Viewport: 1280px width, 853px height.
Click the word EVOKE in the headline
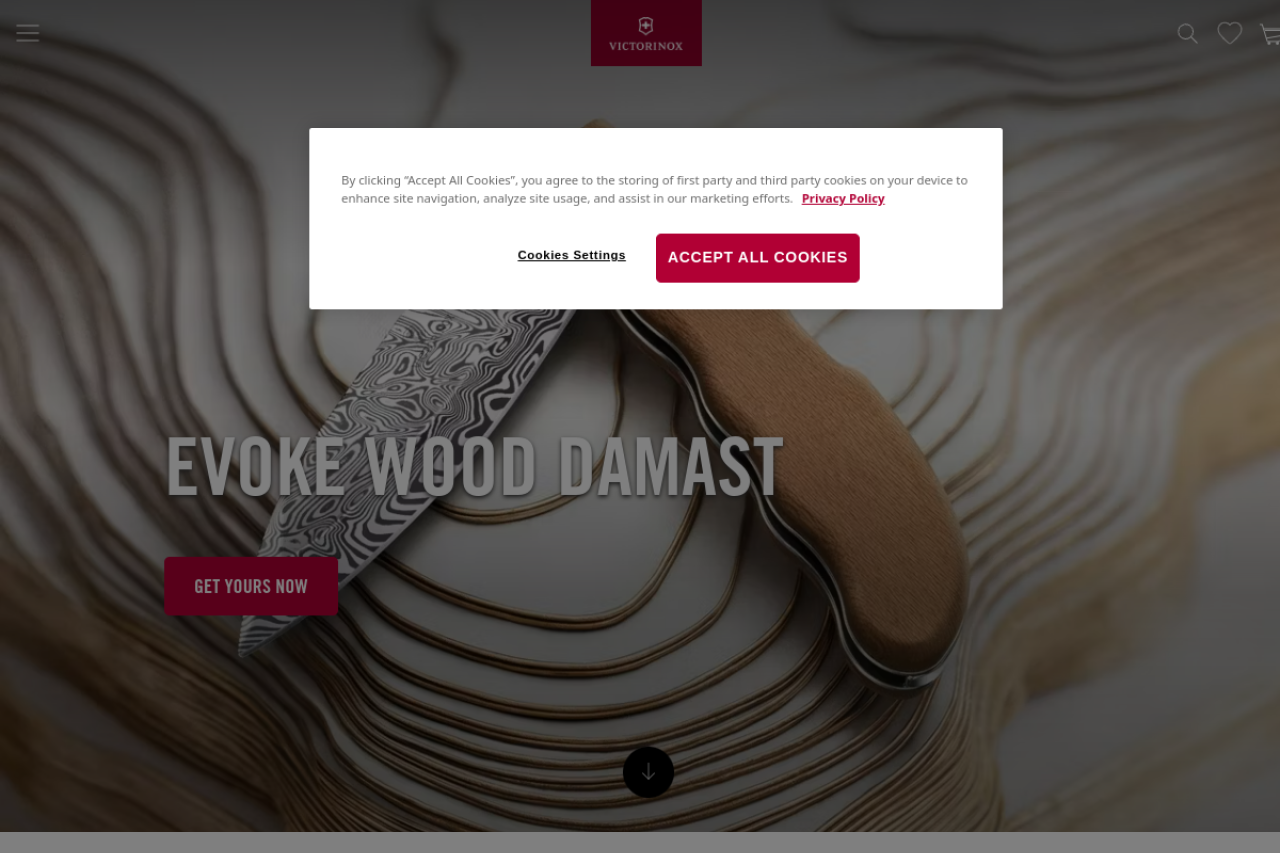[x=255, y=467]
